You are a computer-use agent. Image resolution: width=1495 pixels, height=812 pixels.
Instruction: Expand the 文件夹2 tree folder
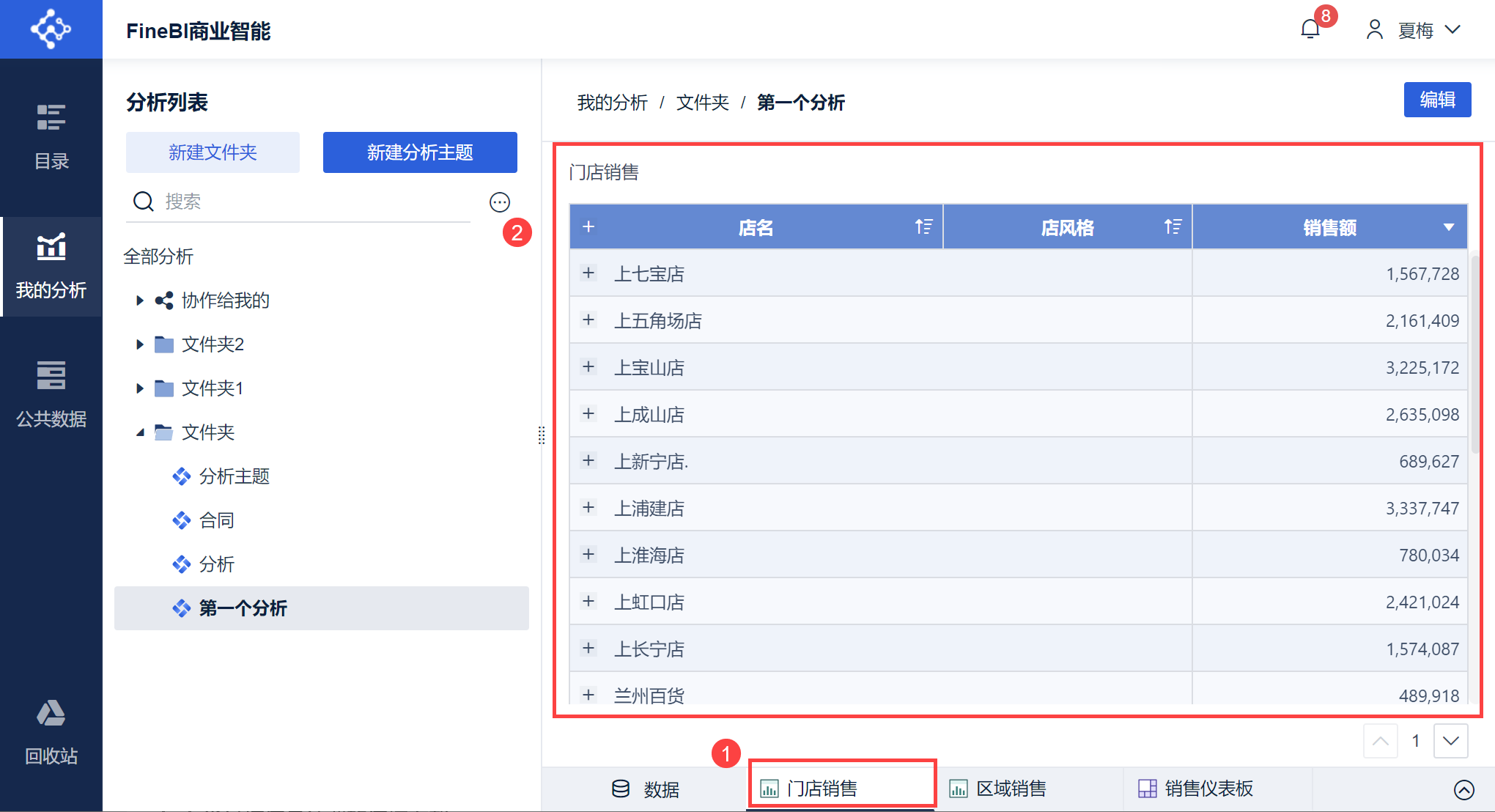(x=140, y=344)
